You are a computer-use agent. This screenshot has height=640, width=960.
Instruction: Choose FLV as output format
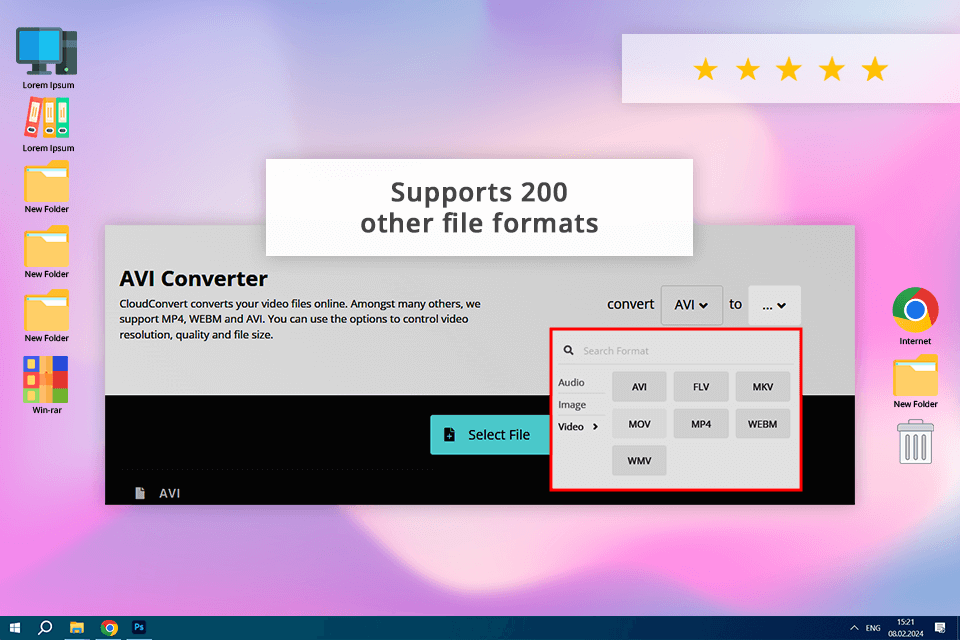coord(701,387)
